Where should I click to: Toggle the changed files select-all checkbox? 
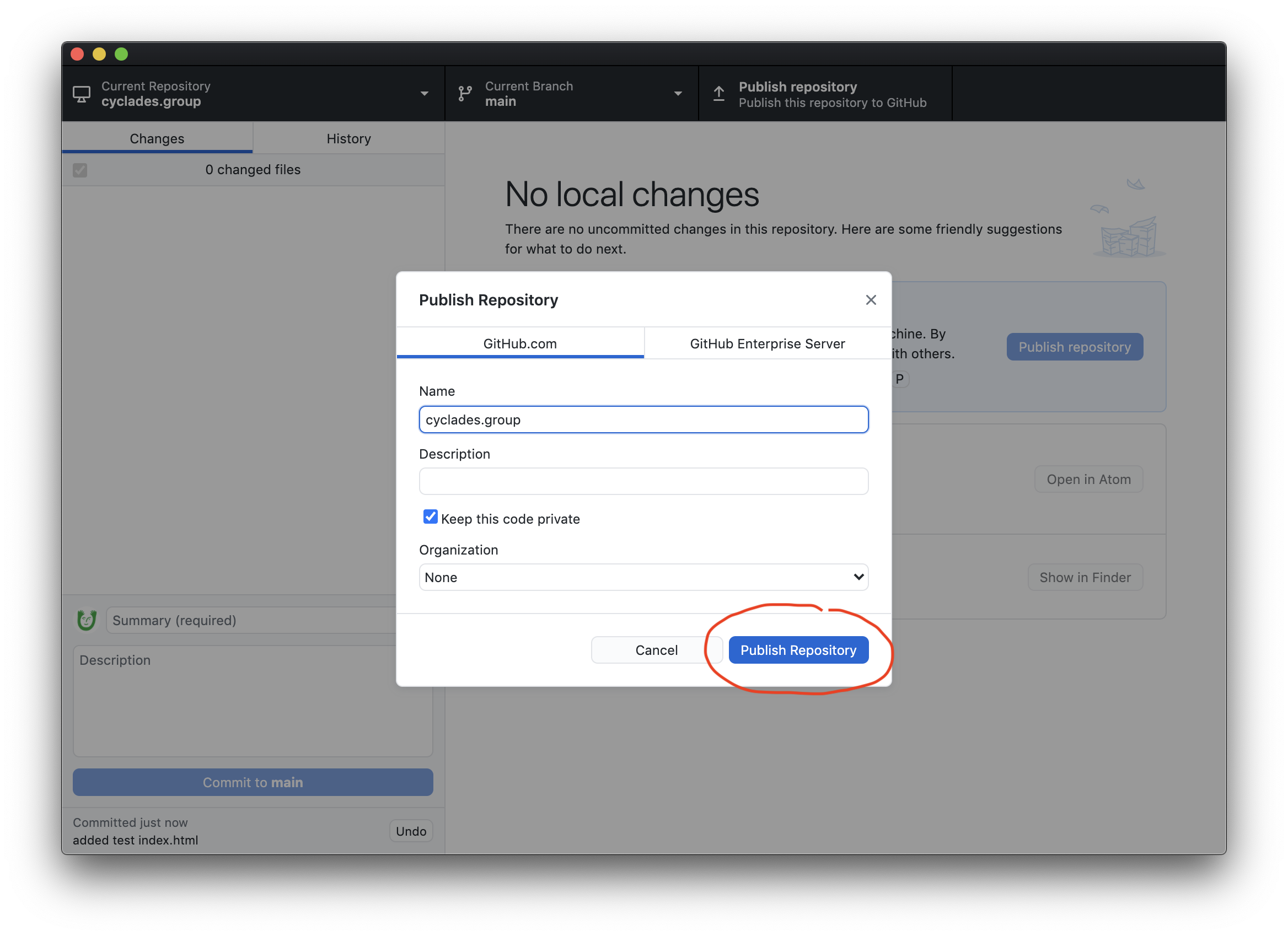pos(80,170)
